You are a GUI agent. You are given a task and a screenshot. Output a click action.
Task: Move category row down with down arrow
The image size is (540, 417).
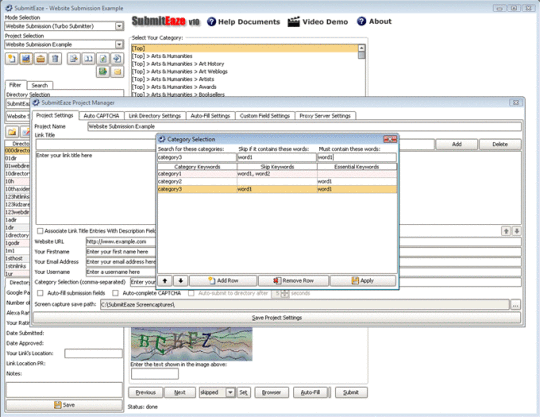click(180, 281)
